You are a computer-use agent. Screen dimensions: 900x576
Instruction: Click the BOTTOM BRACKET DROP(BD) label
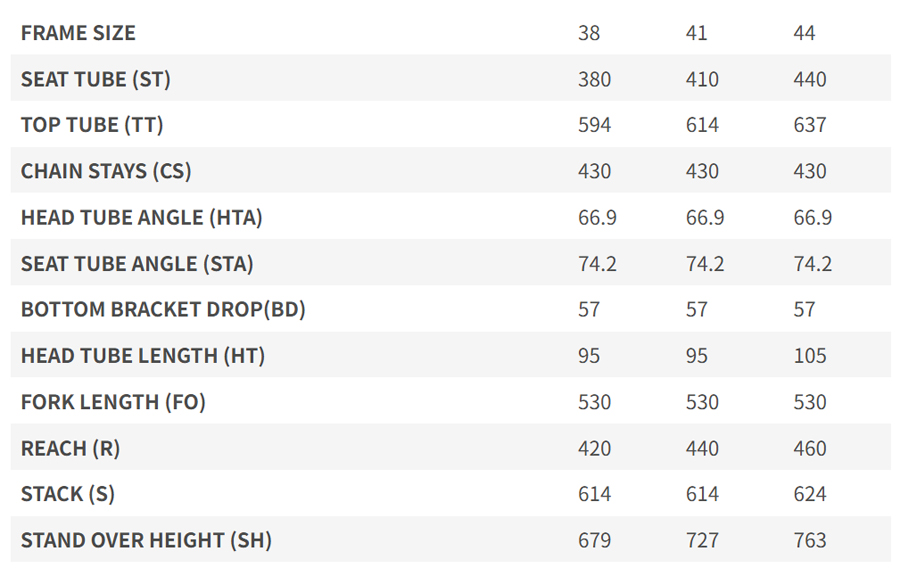point(163,310)
